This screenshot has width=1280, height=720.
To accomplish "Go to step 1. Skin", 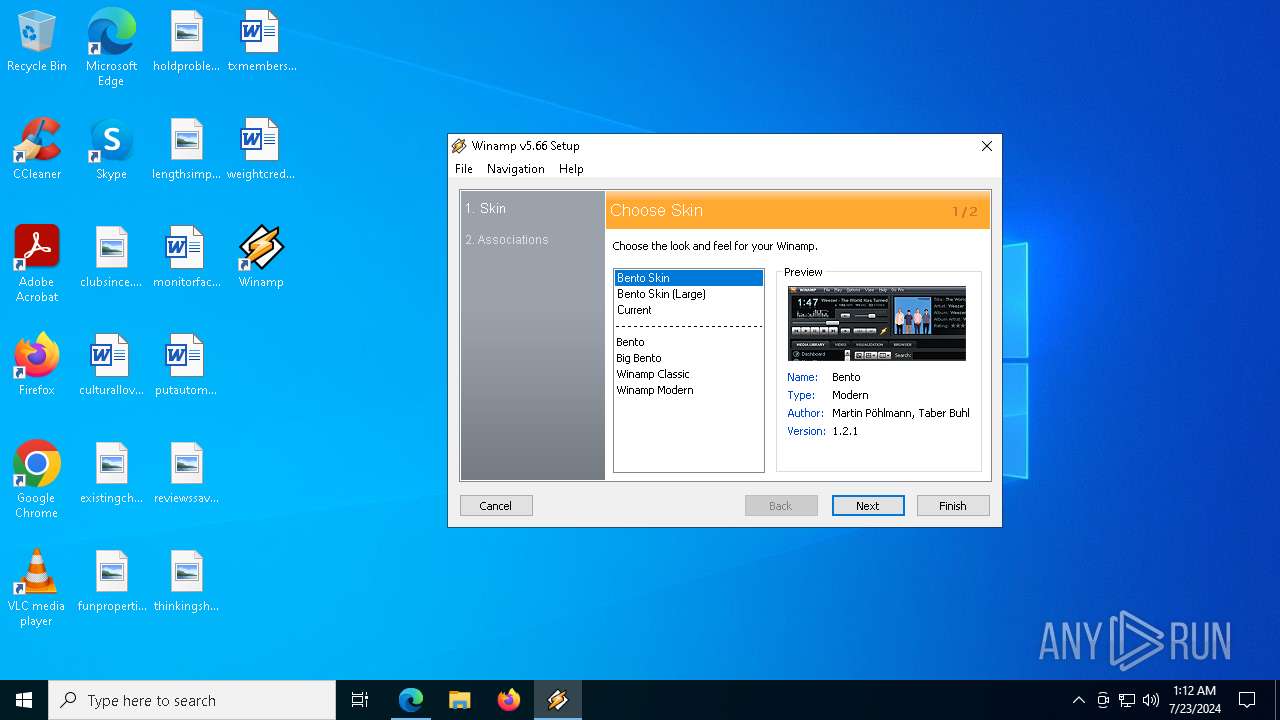I will [x=486, y=209].
